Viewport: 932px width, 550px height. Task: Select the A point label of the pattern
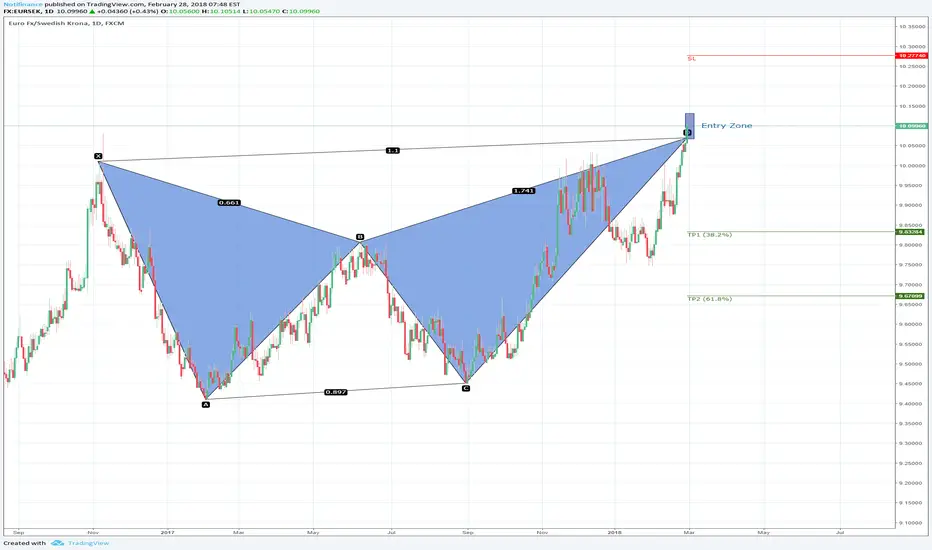206,404
